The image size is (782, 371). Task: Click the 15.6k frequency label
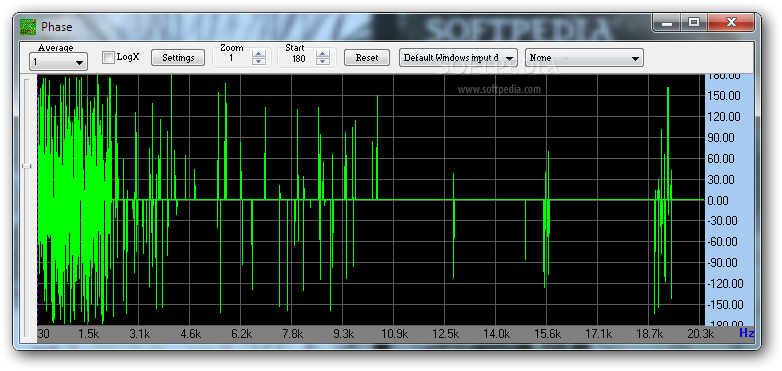coord(548,334)
